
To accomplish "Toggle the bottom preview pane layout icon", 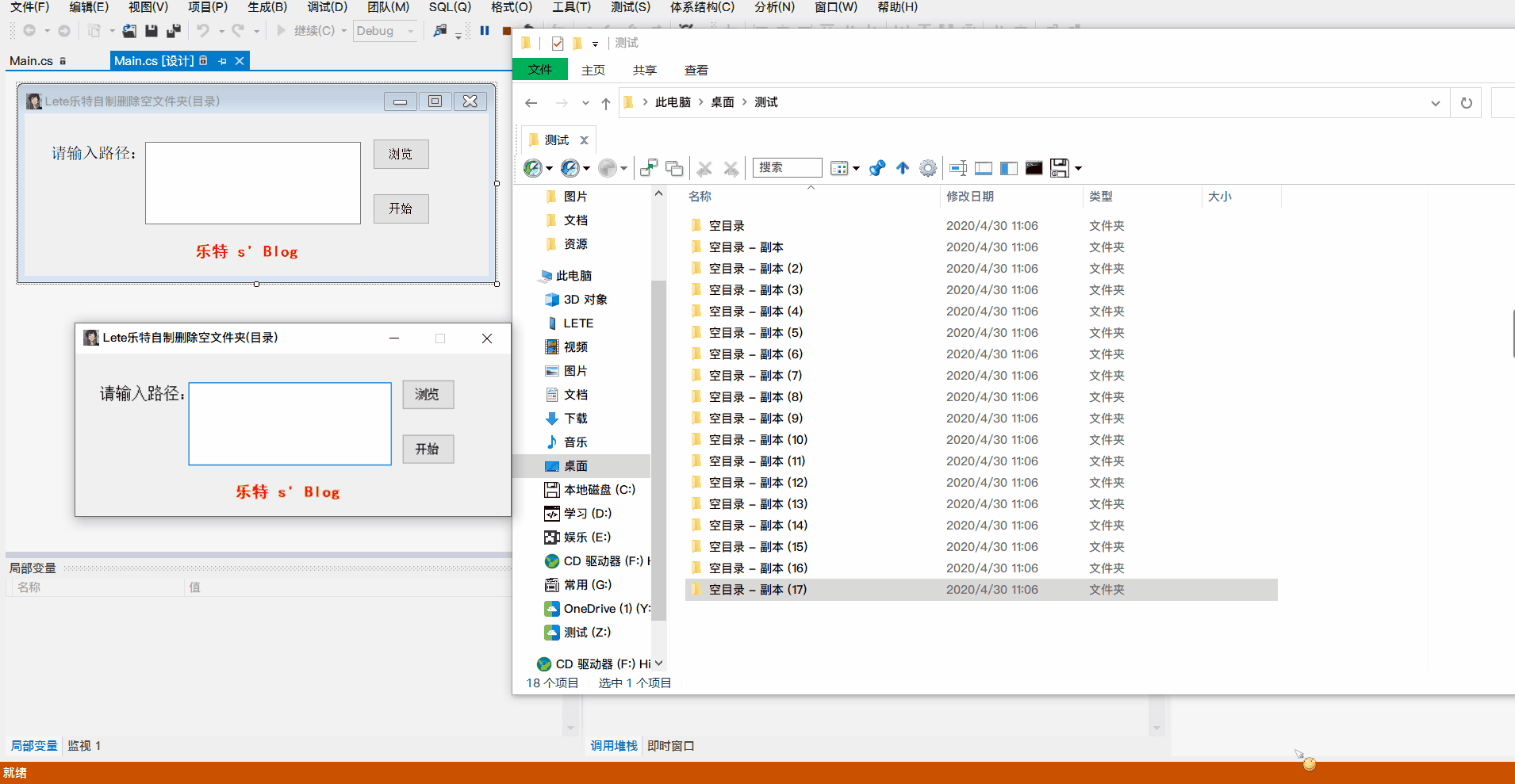I will coord(984,168).
